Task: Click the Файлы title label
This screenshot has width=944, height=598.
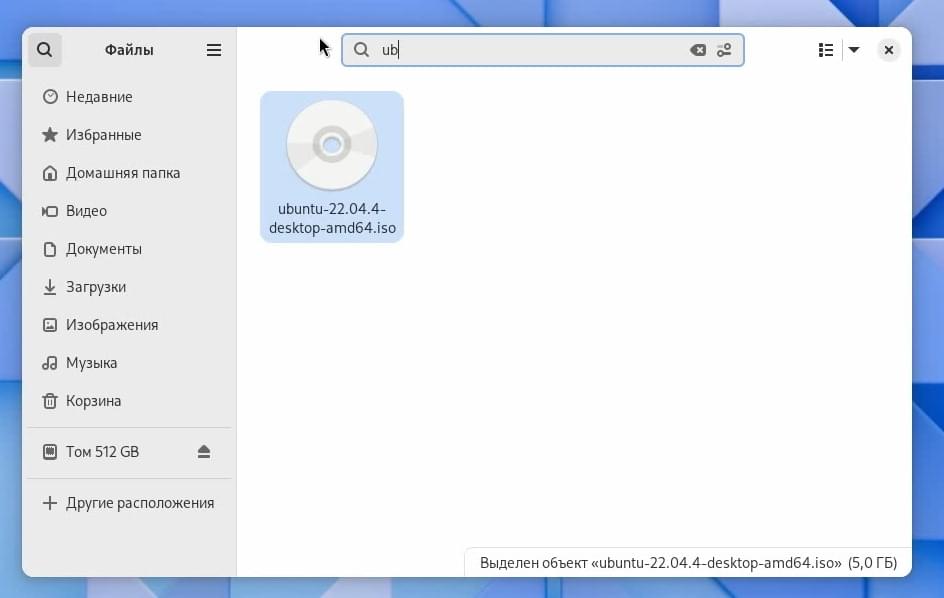Action: click(129, 50)
